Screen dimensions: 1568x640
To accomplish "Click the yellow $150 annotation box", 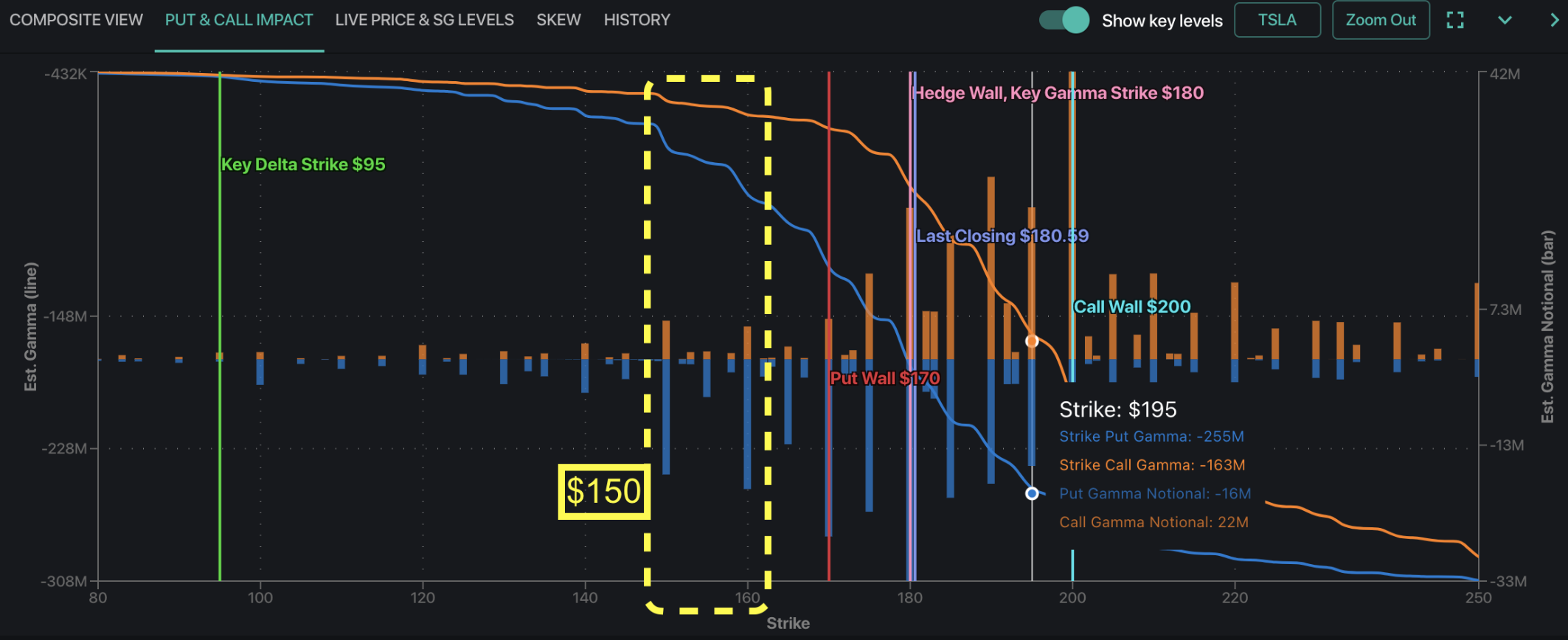I will click(604, 491).
